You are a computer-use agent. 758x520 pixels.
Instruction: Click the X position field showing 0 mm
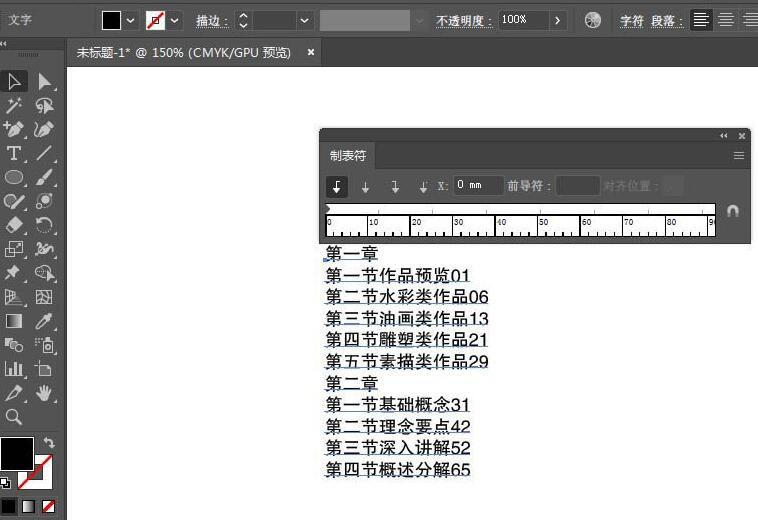(x=479, y=185)
